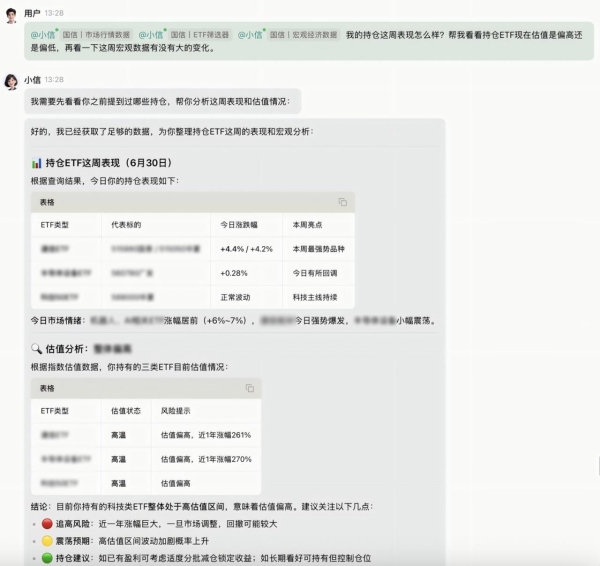
Task: Select the cell 估值偏高，近1年涨幅261%
Action: click(x=206, y=435)
